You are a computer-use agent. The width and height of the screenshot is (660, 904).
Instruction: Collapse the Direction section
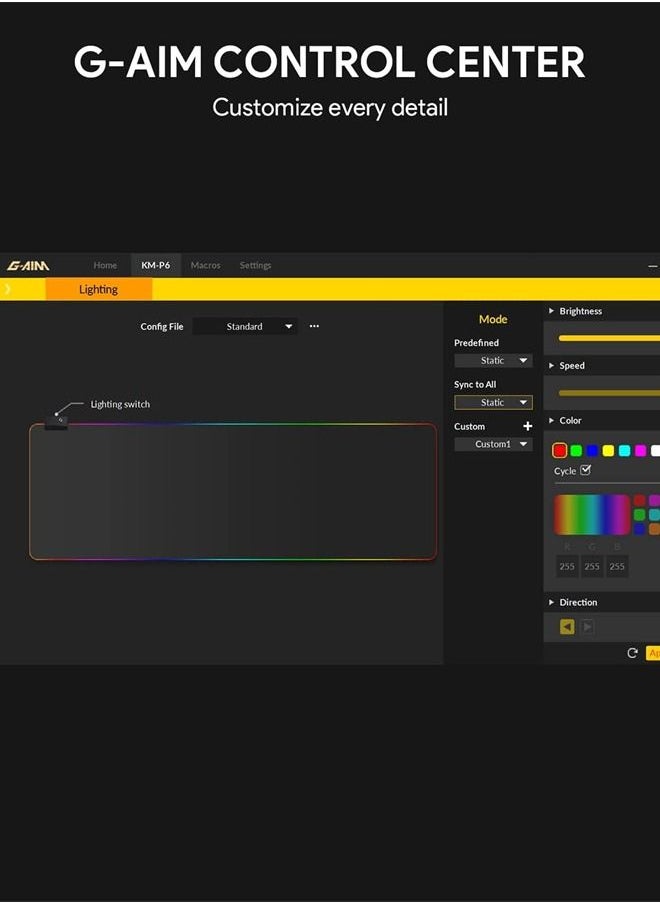(x=551, y=602)
